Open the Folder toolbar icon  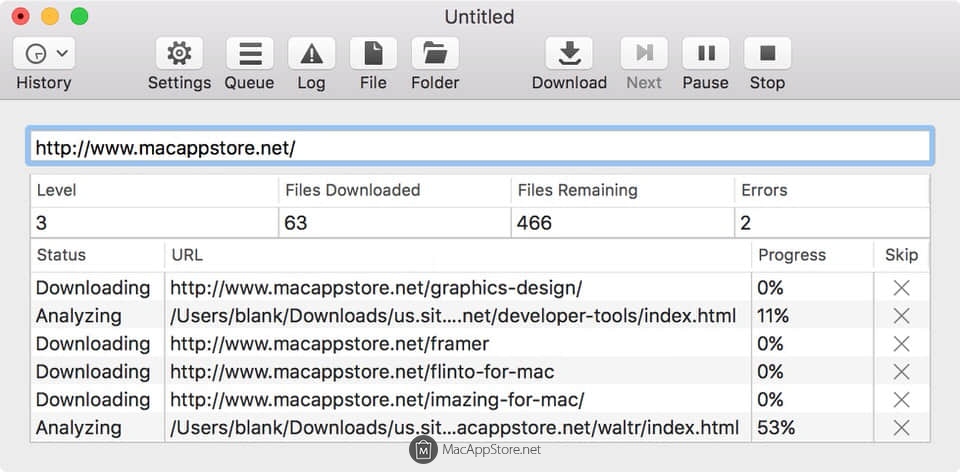pyautogui.click(x=435, y=53)
